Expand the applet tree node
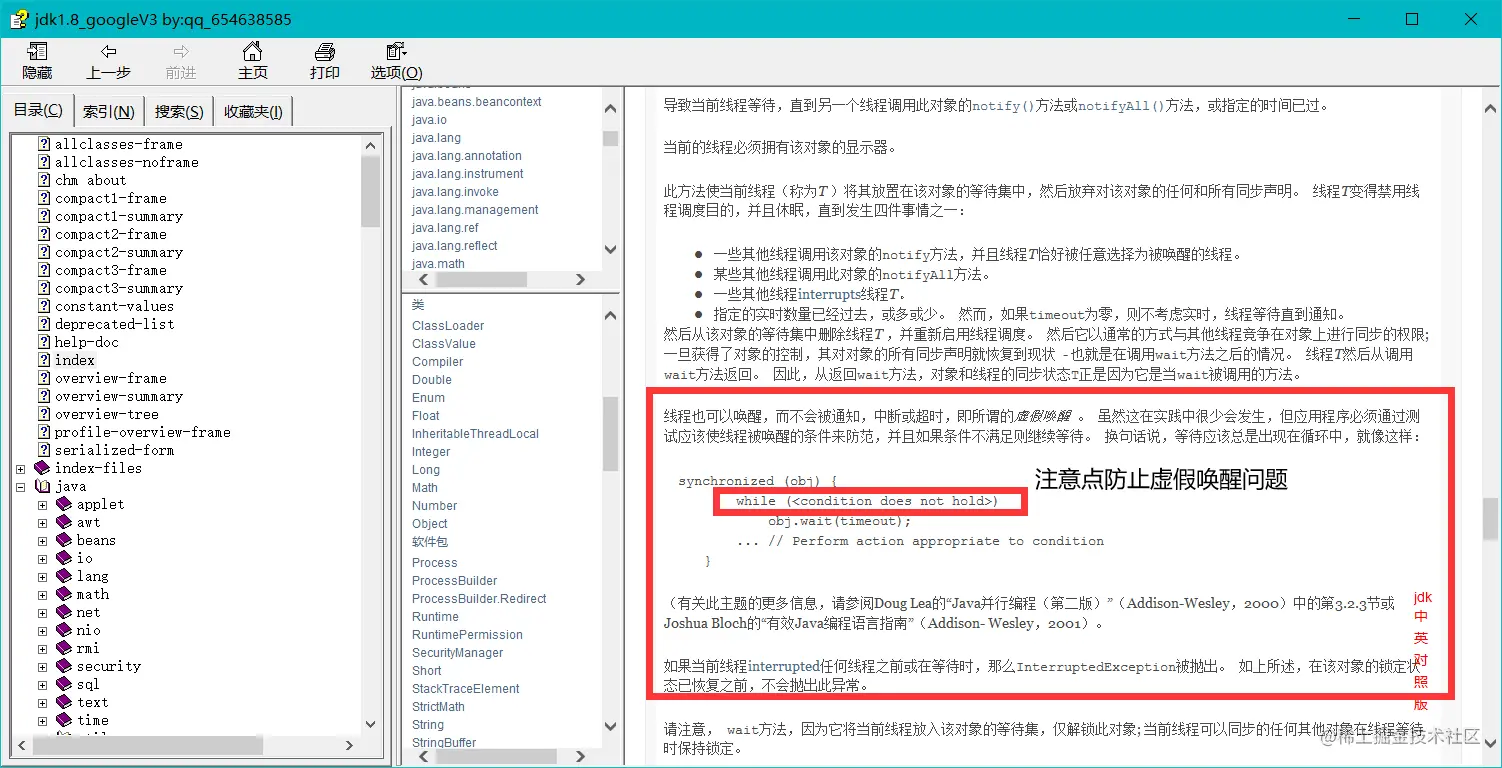 tap(43, 505)
